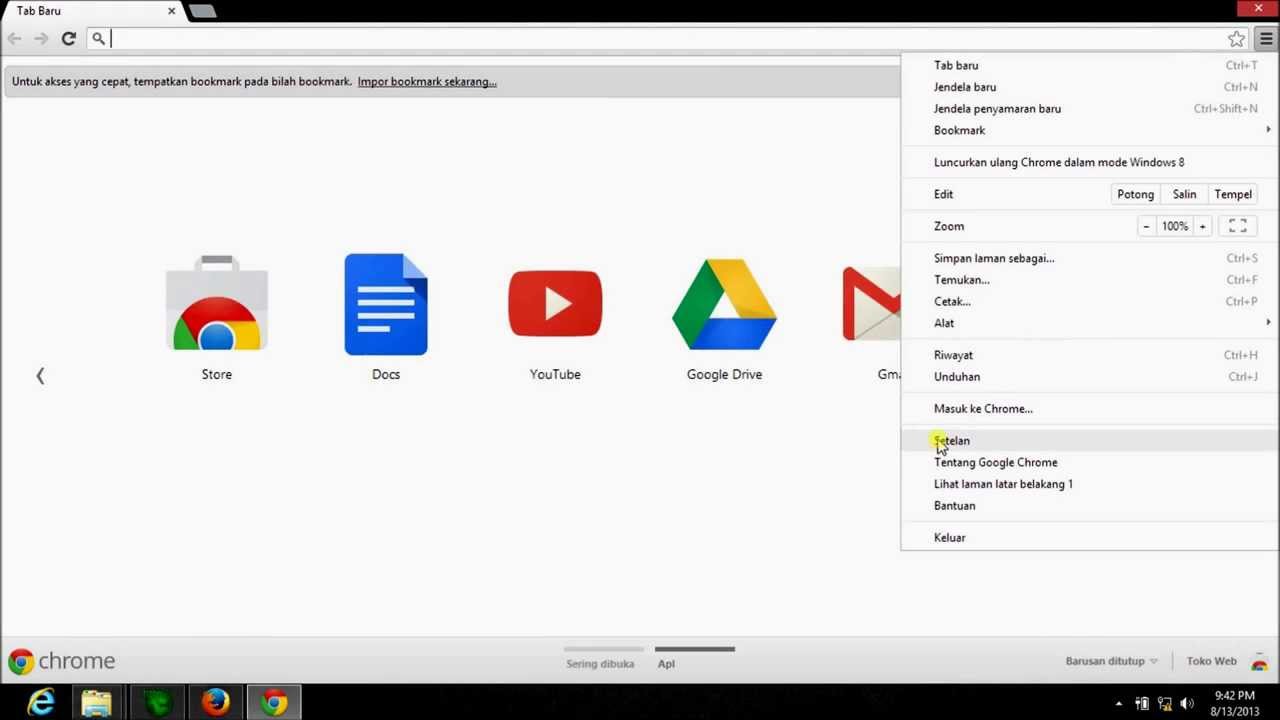Viewport: 1280px width, 720px height.
Task: Choose Masuk ke Chrome menu item
Action: [1089, 409]
